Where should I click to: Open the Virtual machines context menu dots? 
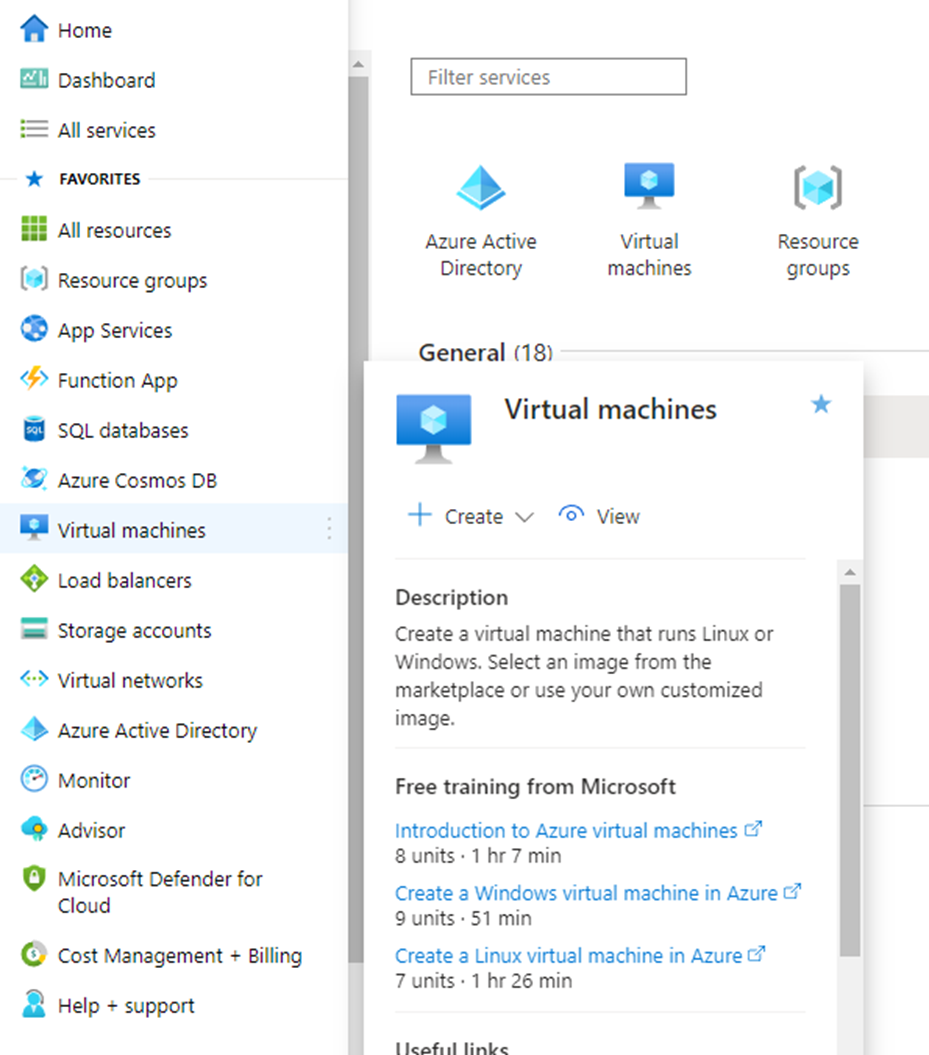(329, 530)
